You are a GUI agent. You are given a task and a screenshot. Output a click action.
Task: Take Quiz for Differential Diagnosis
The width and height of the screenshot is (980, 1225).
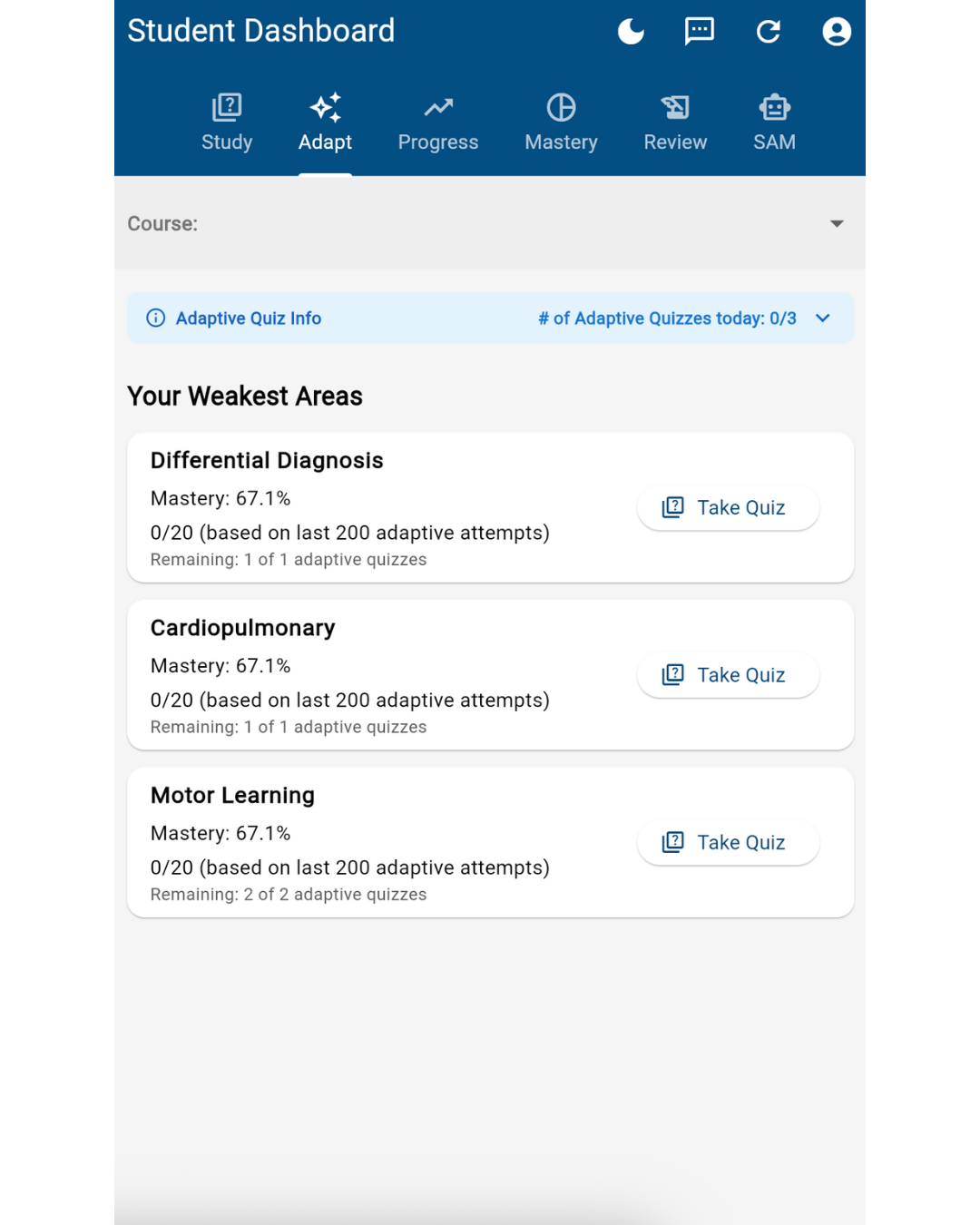pyautogui.click(x=728, y=508)
